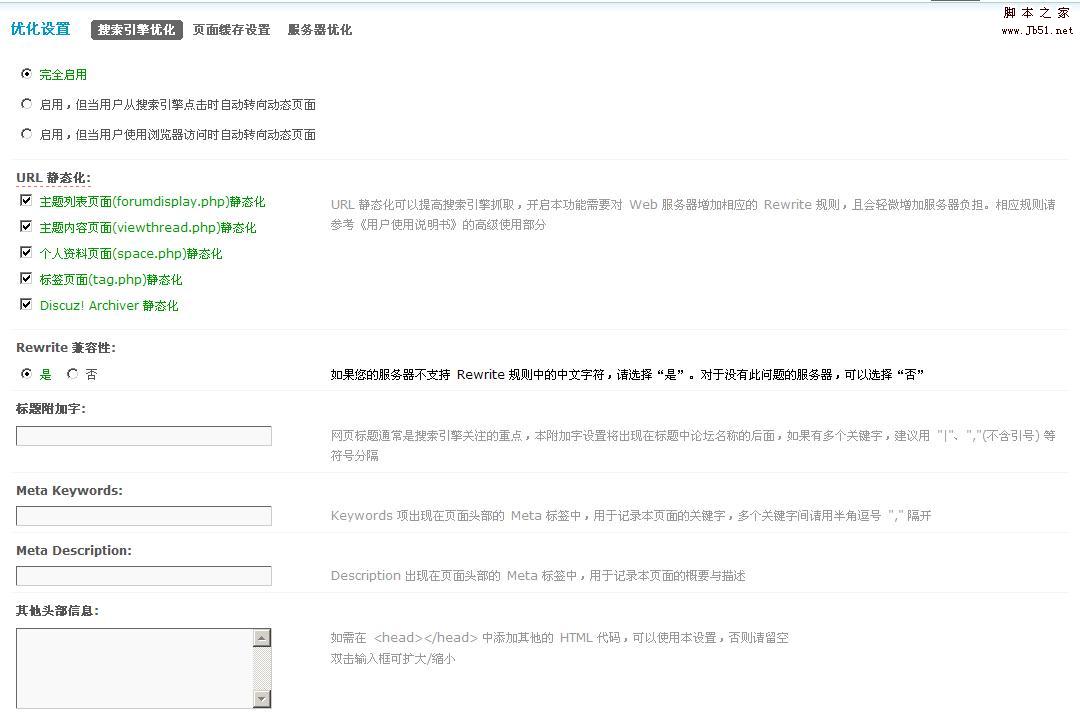
Task: Click the textarea scrollbar up arrow
Action: [x=263, y=636]
